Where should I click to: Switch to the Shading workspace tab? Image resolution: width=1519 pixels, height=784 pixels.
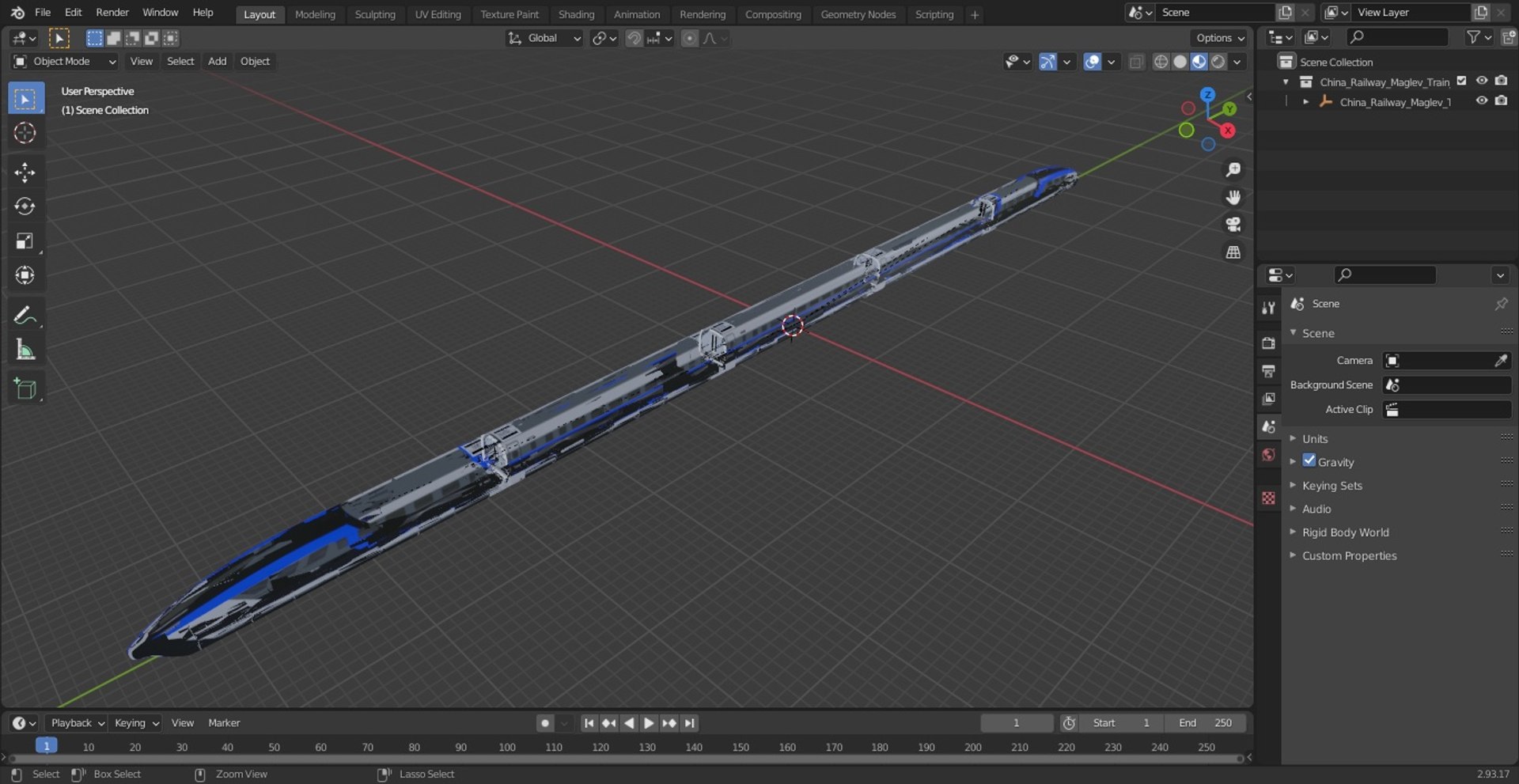point(576,14)
